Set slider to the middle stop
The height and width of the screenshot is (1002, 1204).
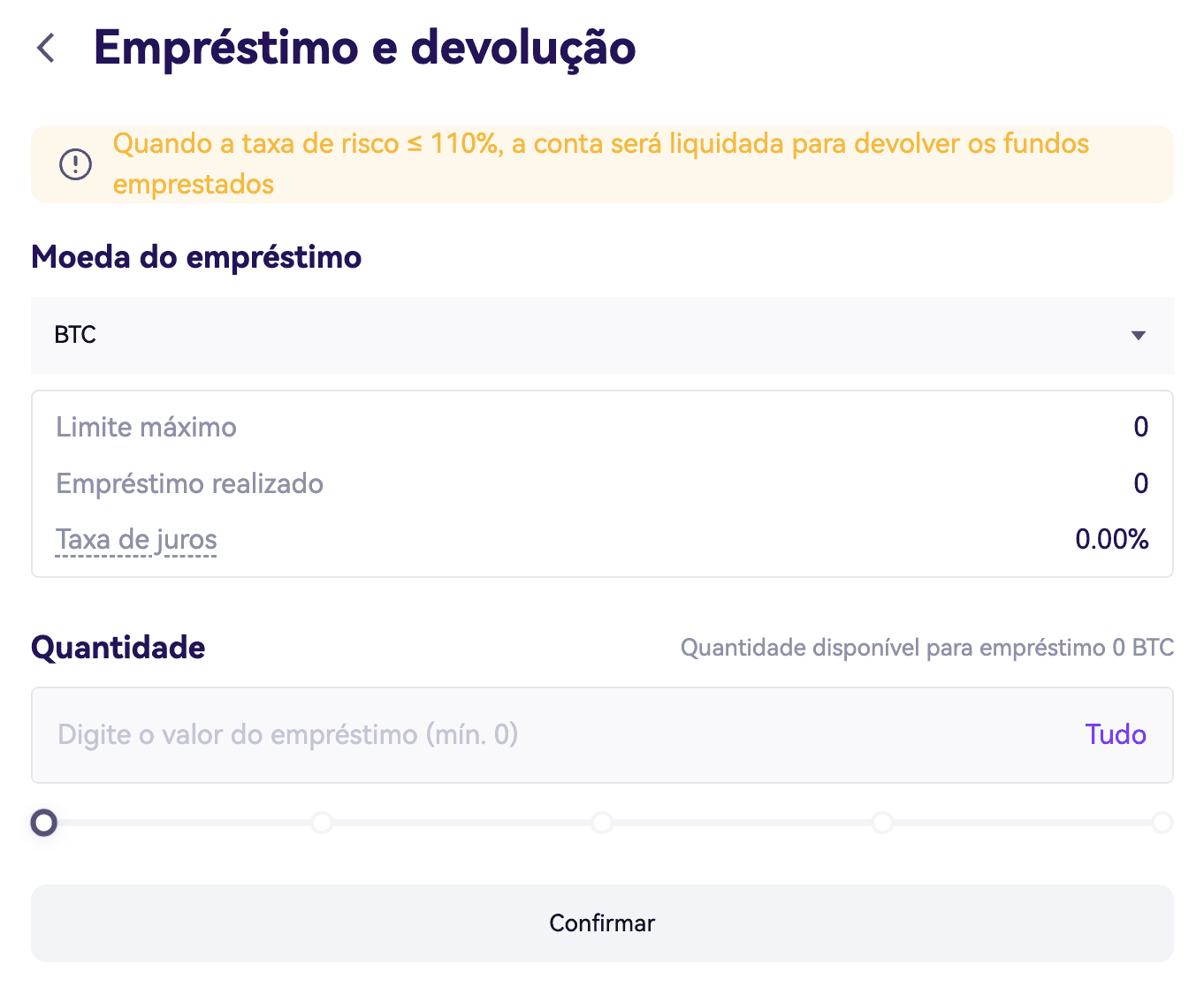pos(602,824)
